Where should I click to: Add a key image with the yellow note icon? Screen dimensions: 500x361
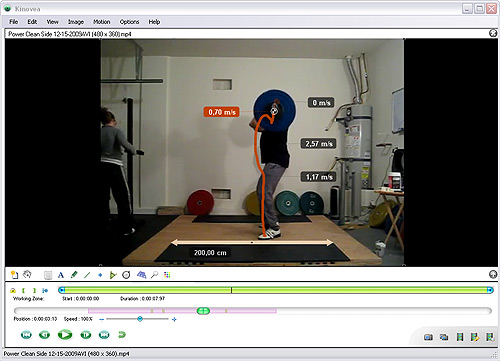(x=14, y=275)
